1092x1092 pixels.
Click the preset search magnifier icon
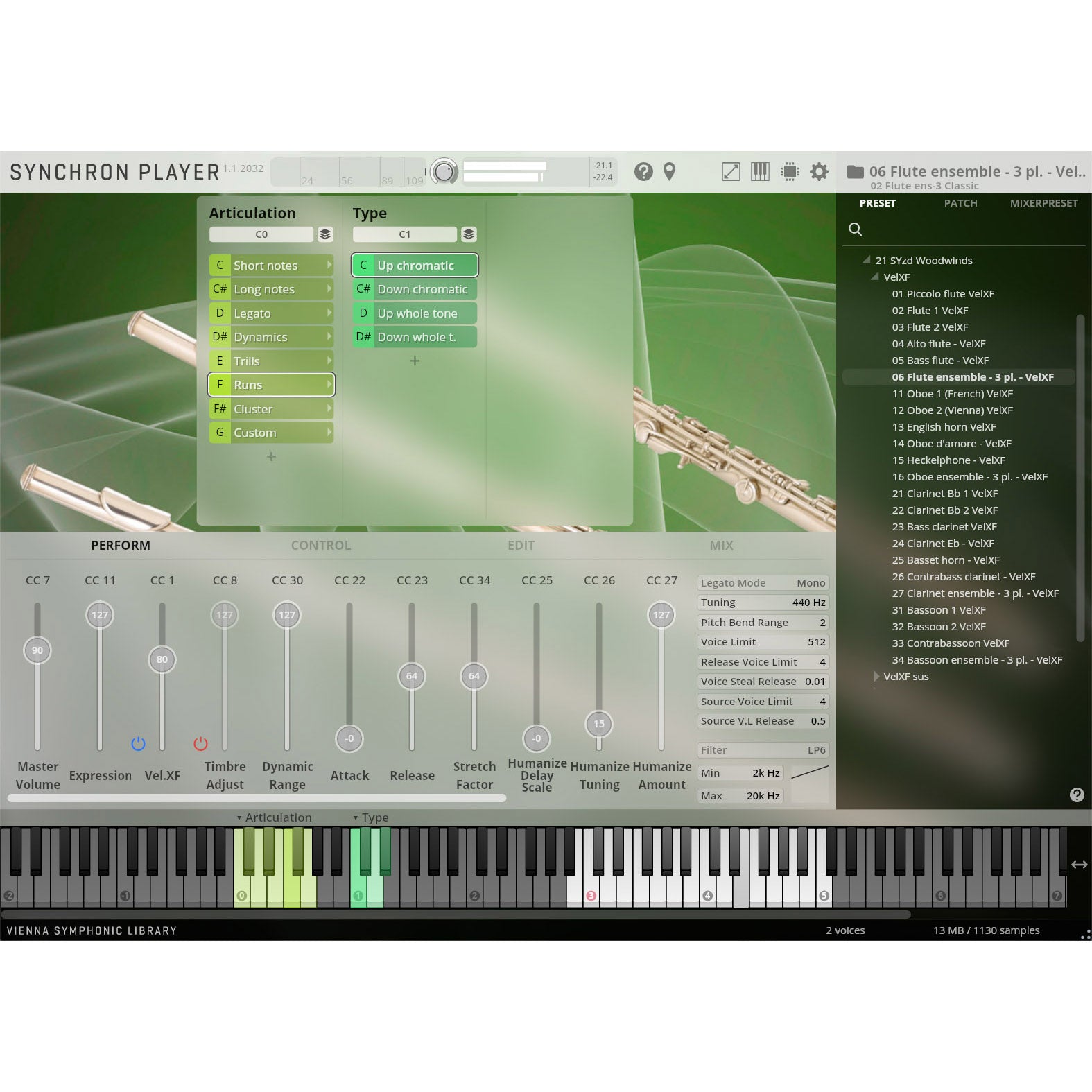coord(856,229)
